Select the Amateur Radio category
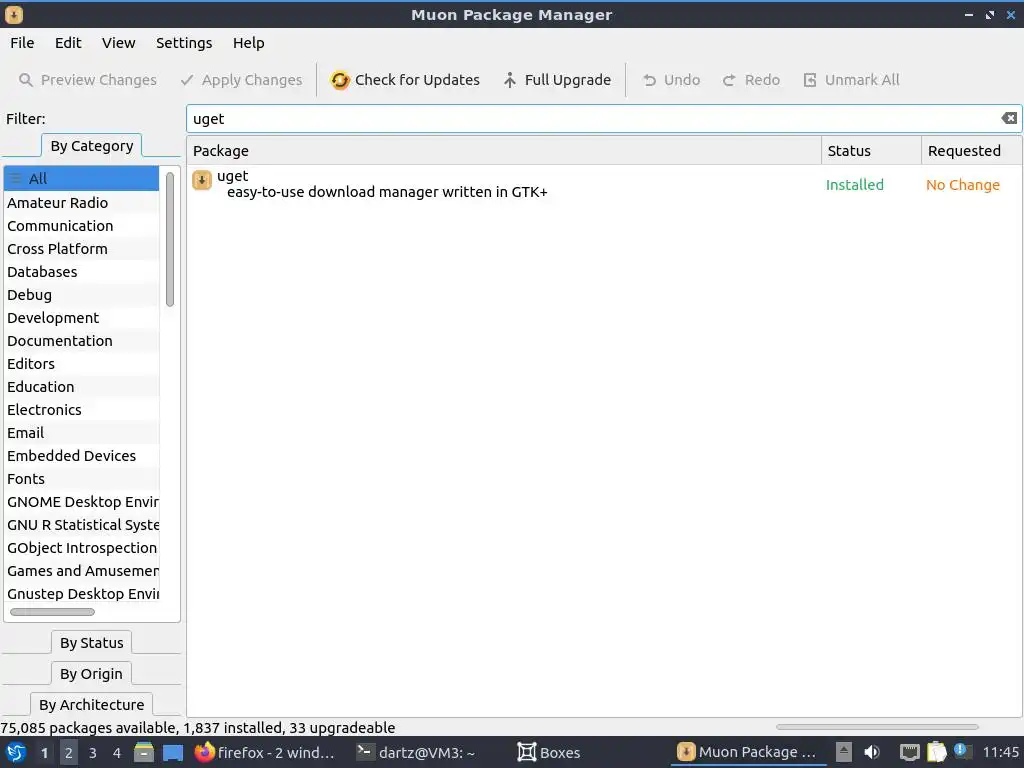This screenshot has height=768, width=1024. pyautogui.click(x=81, y=202)
